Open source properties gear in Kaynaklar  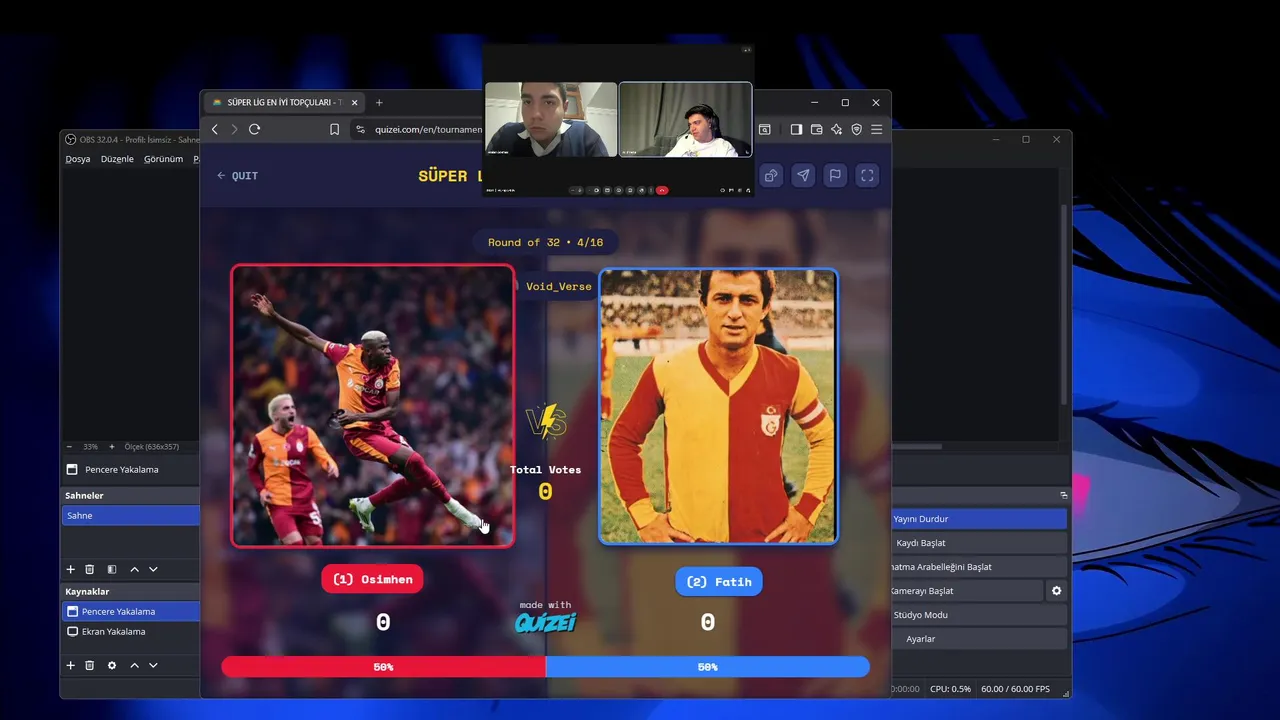(x=112, y=665)
